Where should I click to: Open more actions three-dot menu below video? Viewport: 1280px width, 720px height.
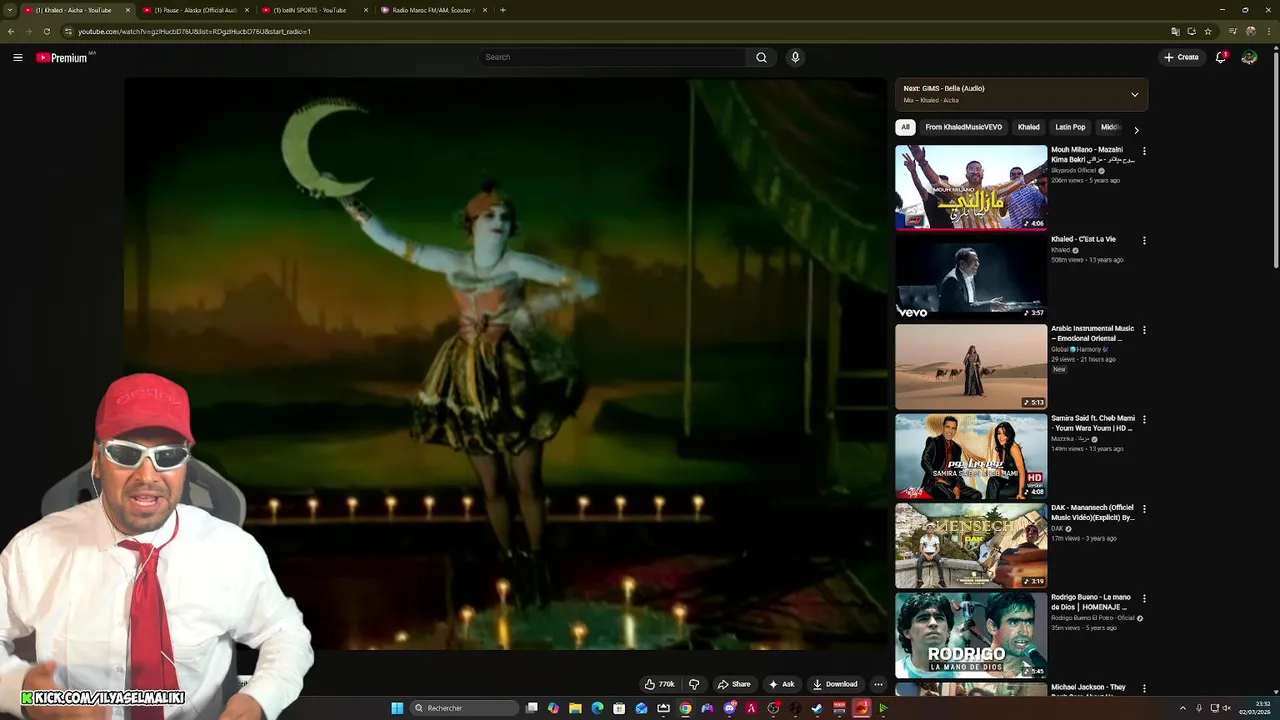coord(878,684)
